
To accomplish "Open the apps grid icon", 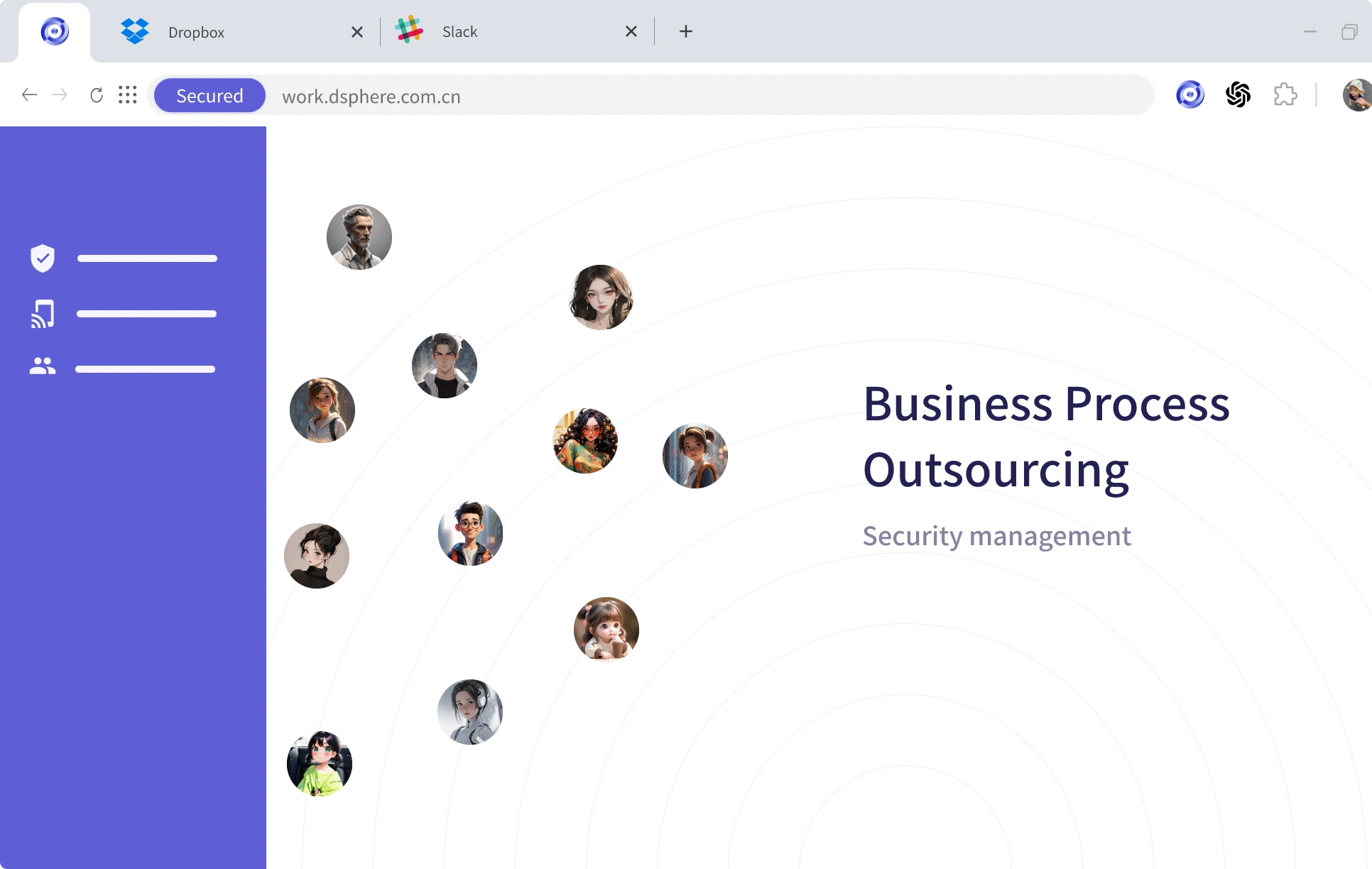I will [x=128, y=95].
